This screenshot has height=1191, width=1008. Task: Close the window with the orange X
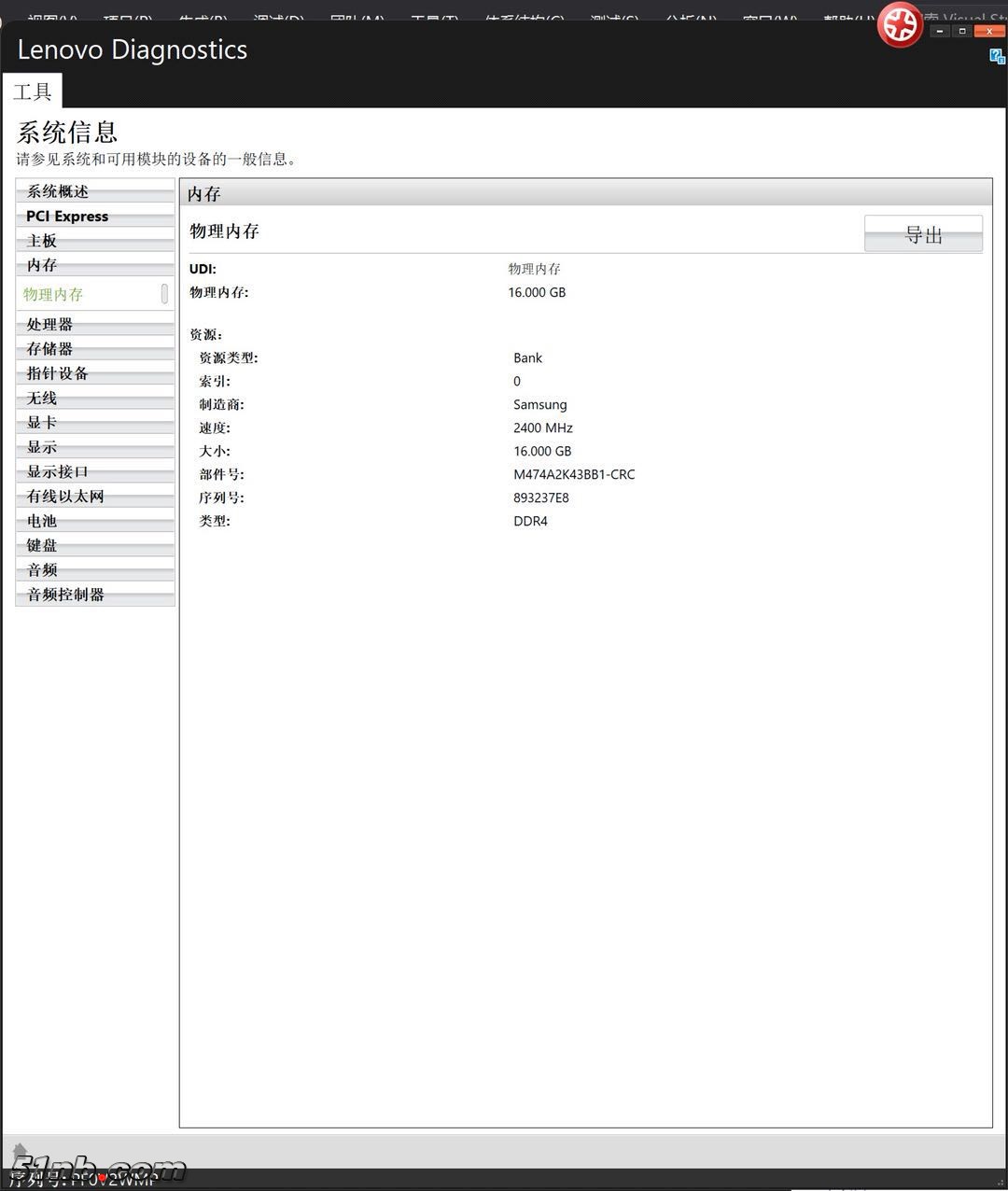click(x=988, y=31)
